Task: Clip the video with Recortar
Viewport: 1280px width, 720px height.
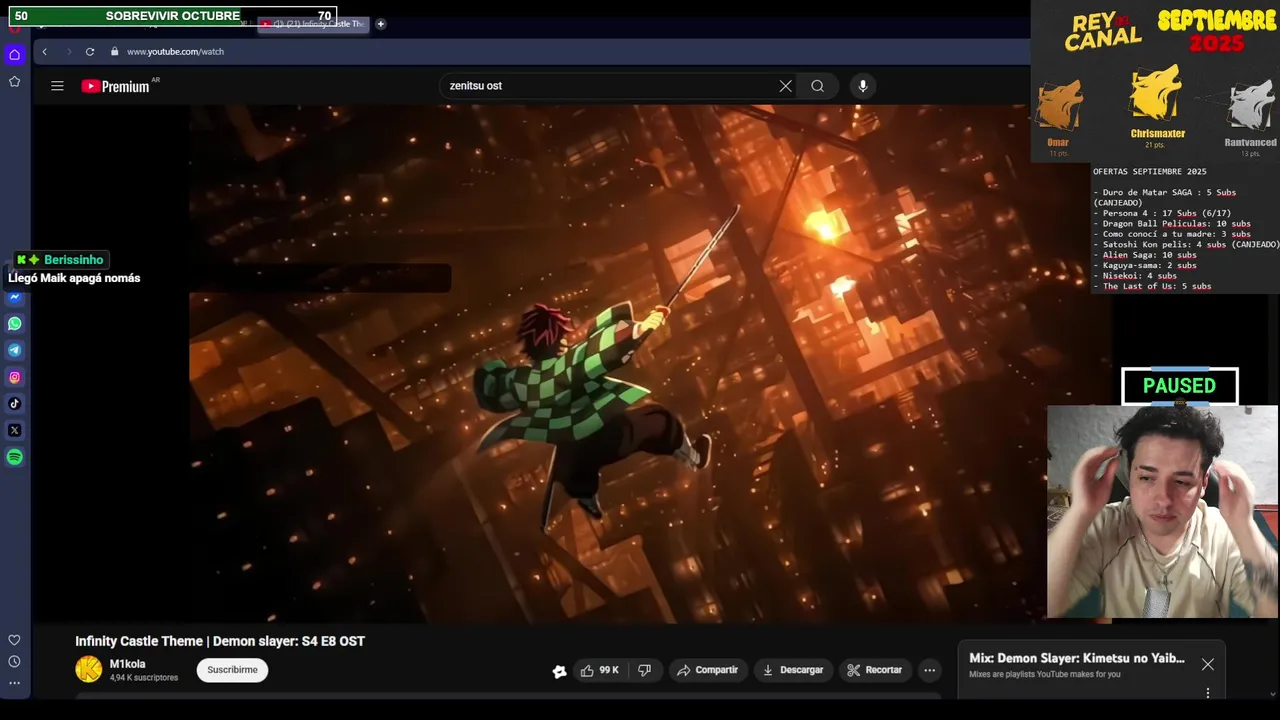Action: coord(874,670)
